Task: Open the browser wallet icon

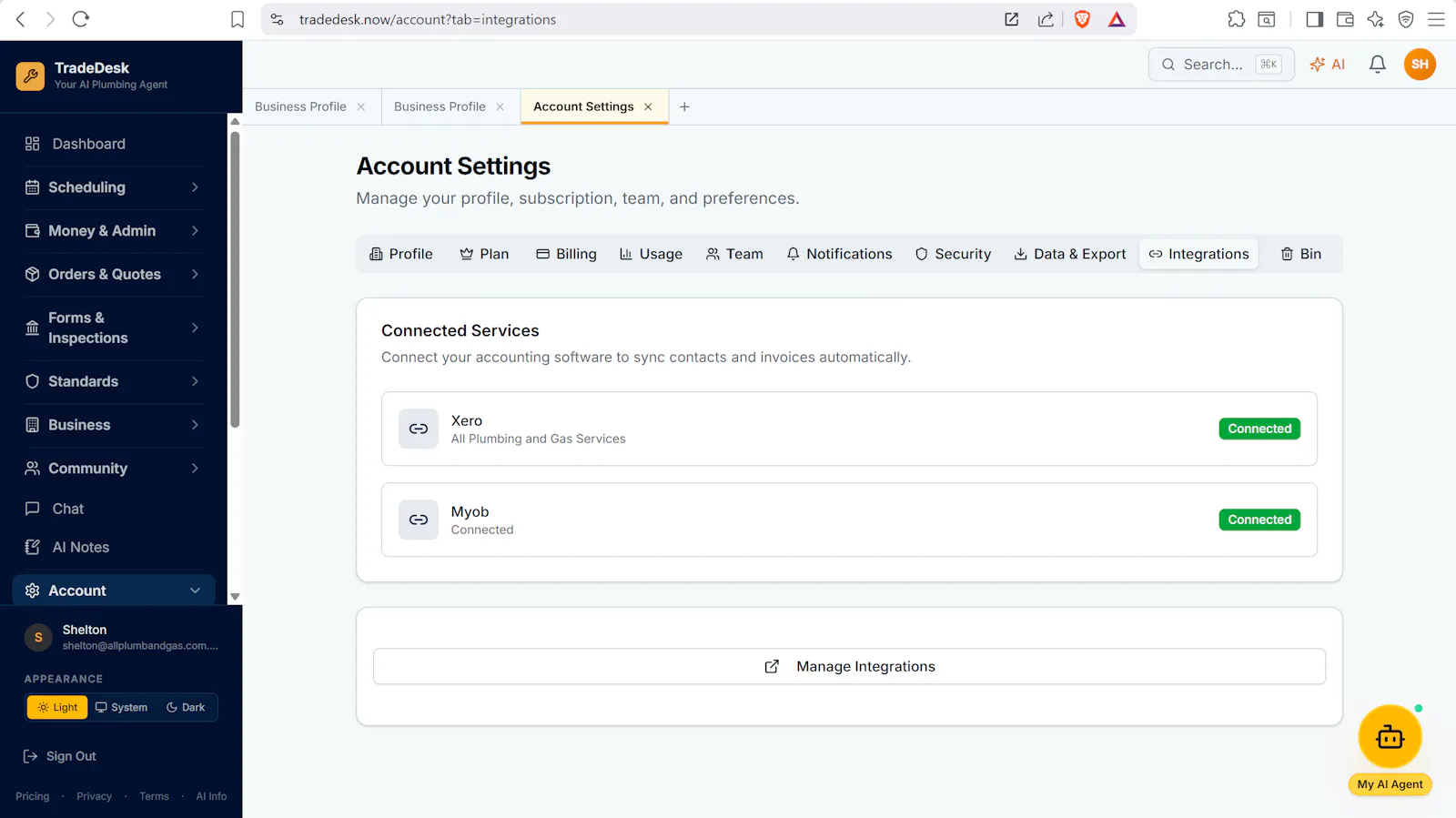Action: click(1345, 19)
